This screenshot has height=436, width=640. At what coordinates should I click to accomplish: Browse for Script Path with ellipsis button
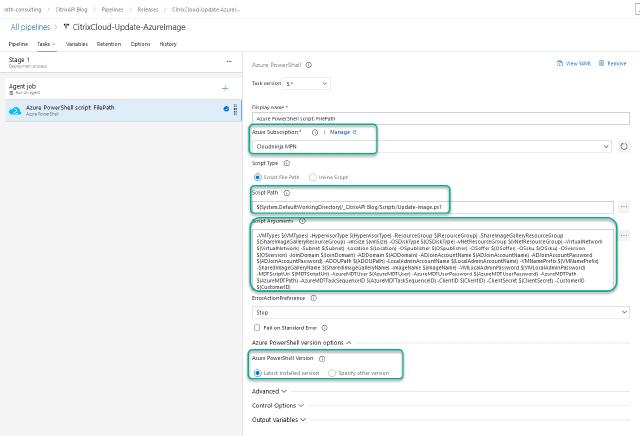point(623,206)
